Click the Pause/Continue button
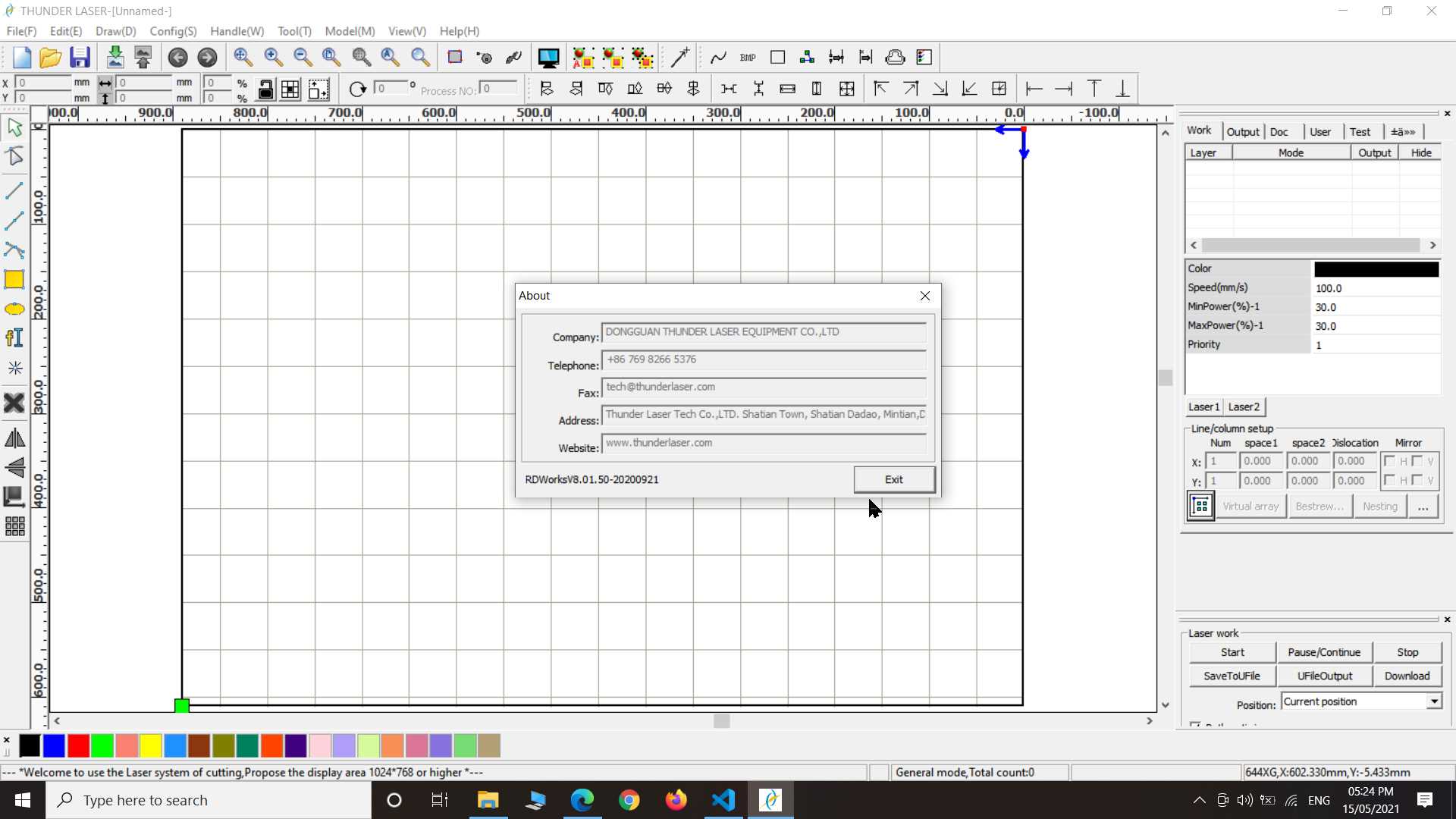 pyautogui.click(x=1324, y=652)
